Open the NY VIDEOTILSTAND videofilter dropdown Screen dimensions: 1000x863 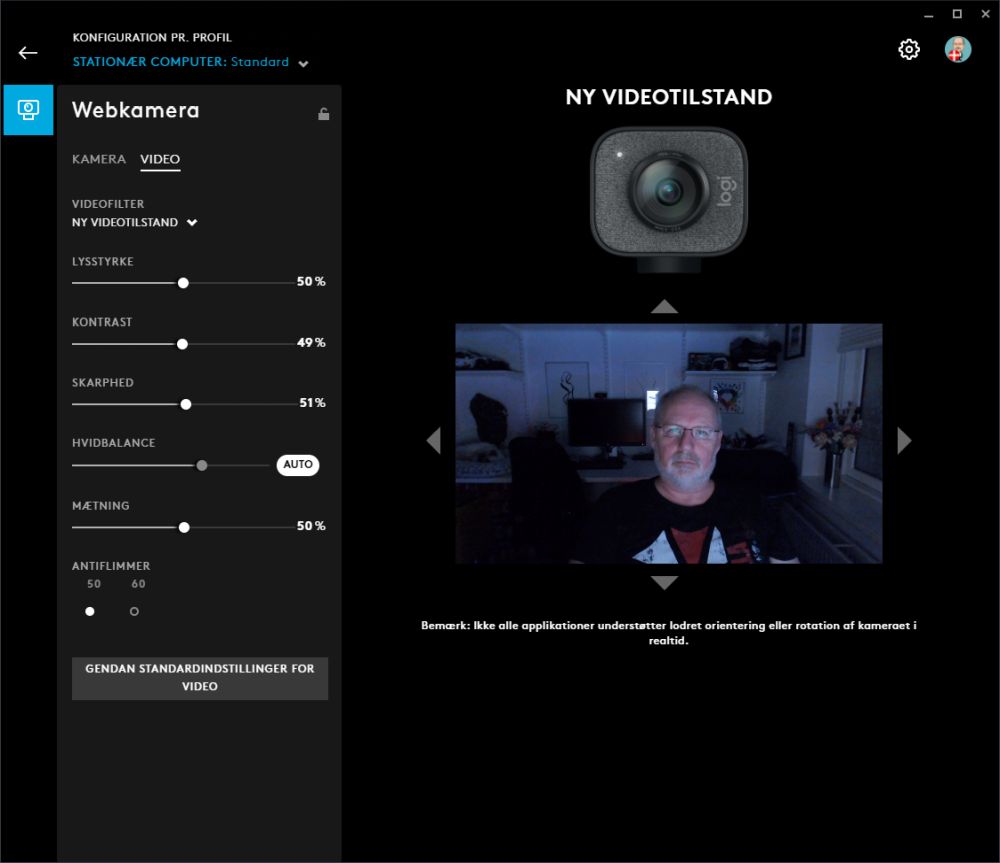[x=135, y=223]
